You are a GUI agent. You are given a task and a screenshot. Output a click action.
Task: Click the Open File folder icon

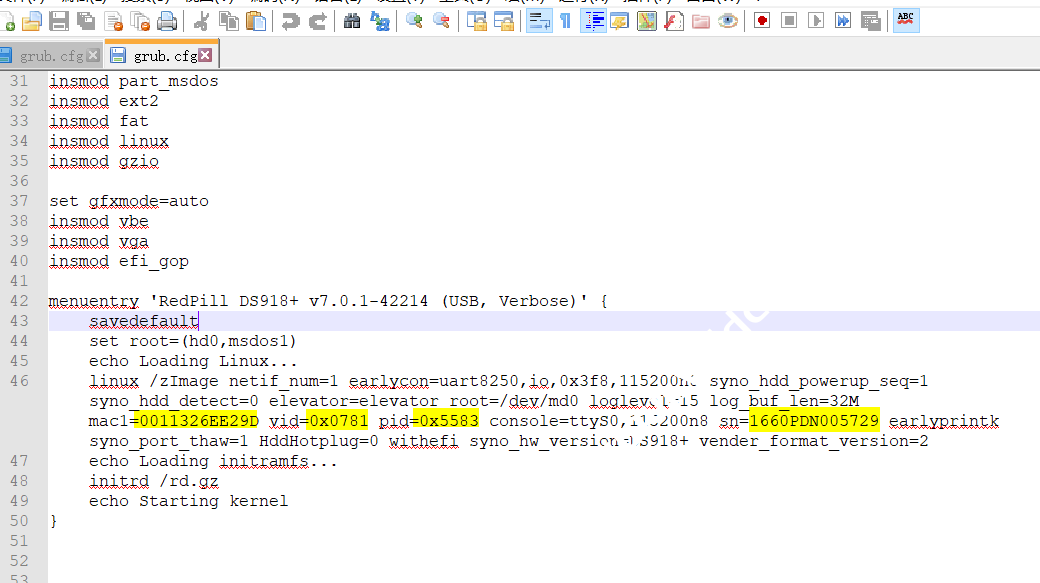(x=32, y=20)
